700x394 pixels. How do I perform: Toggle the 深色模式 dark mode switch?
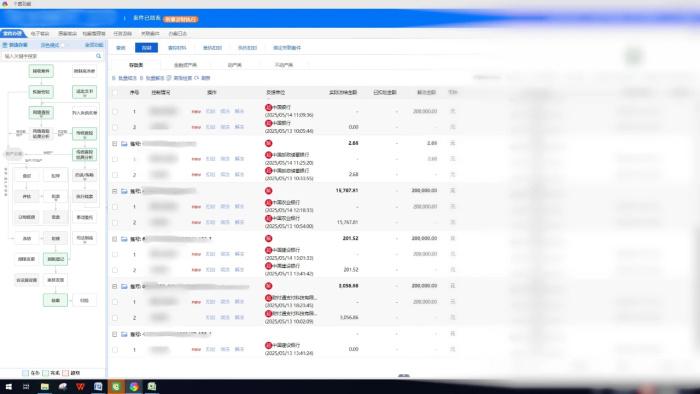[x=65, y=45]
